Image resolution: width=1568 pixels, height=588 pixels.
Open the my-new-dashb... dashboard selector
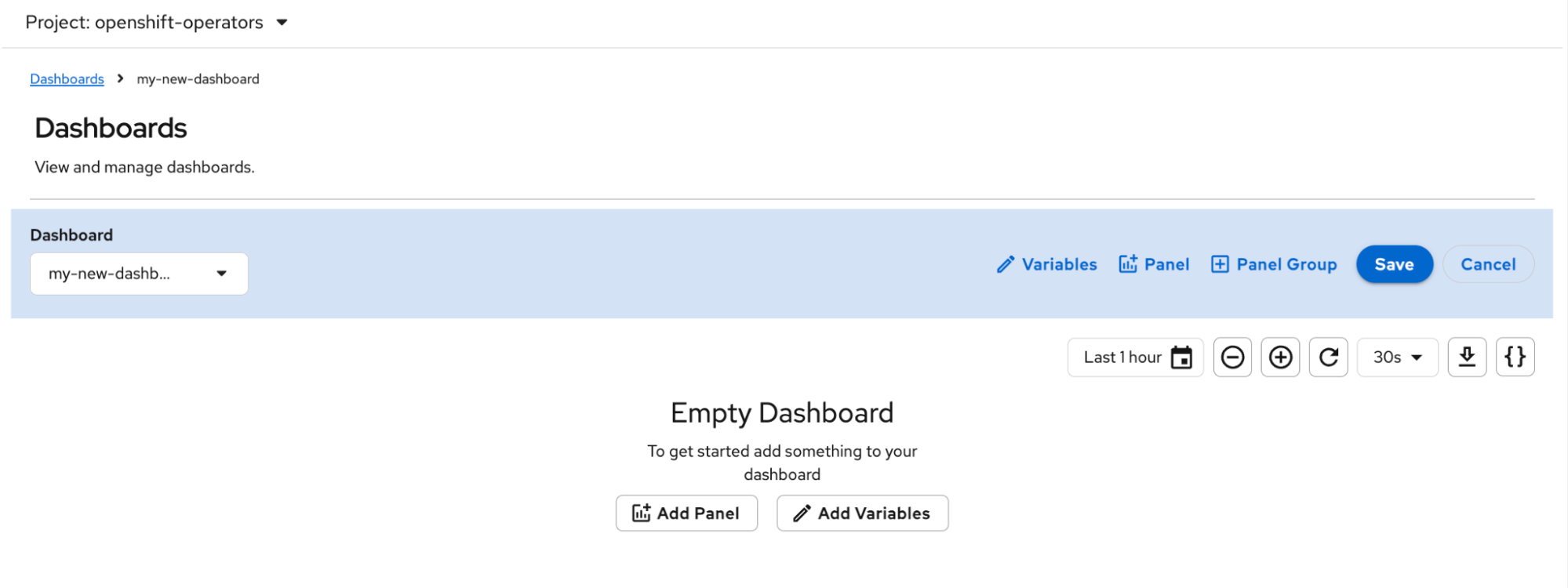(x=139, y=274)
